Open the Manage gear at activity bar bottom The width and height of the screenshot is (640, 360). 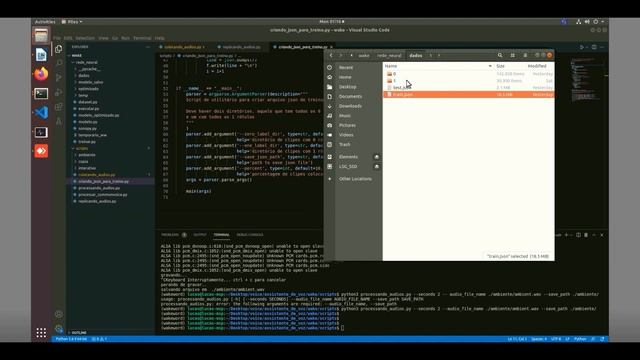point(59,329)
